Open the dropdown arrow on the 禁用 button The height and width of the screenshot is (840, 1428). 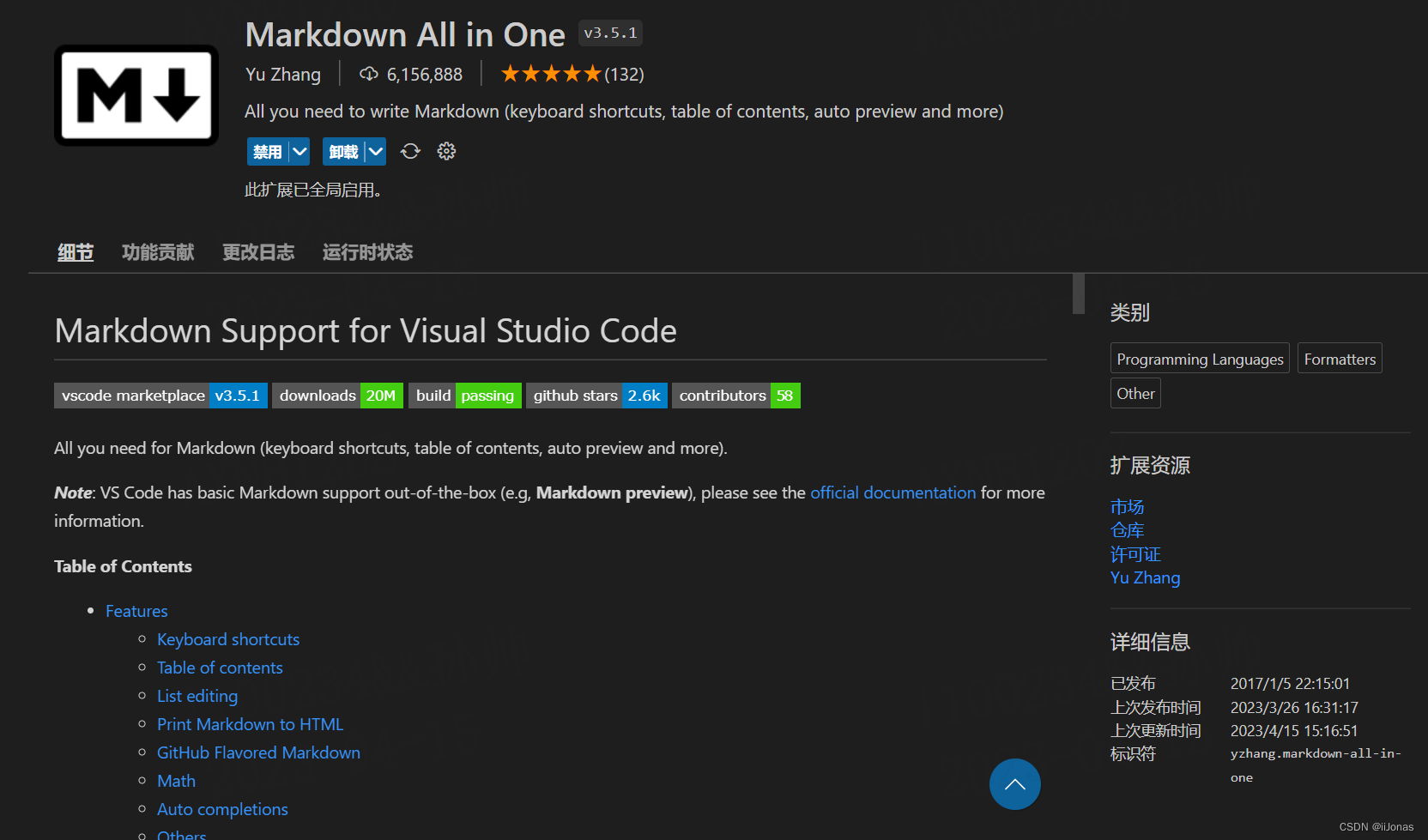tap(299, 150)
